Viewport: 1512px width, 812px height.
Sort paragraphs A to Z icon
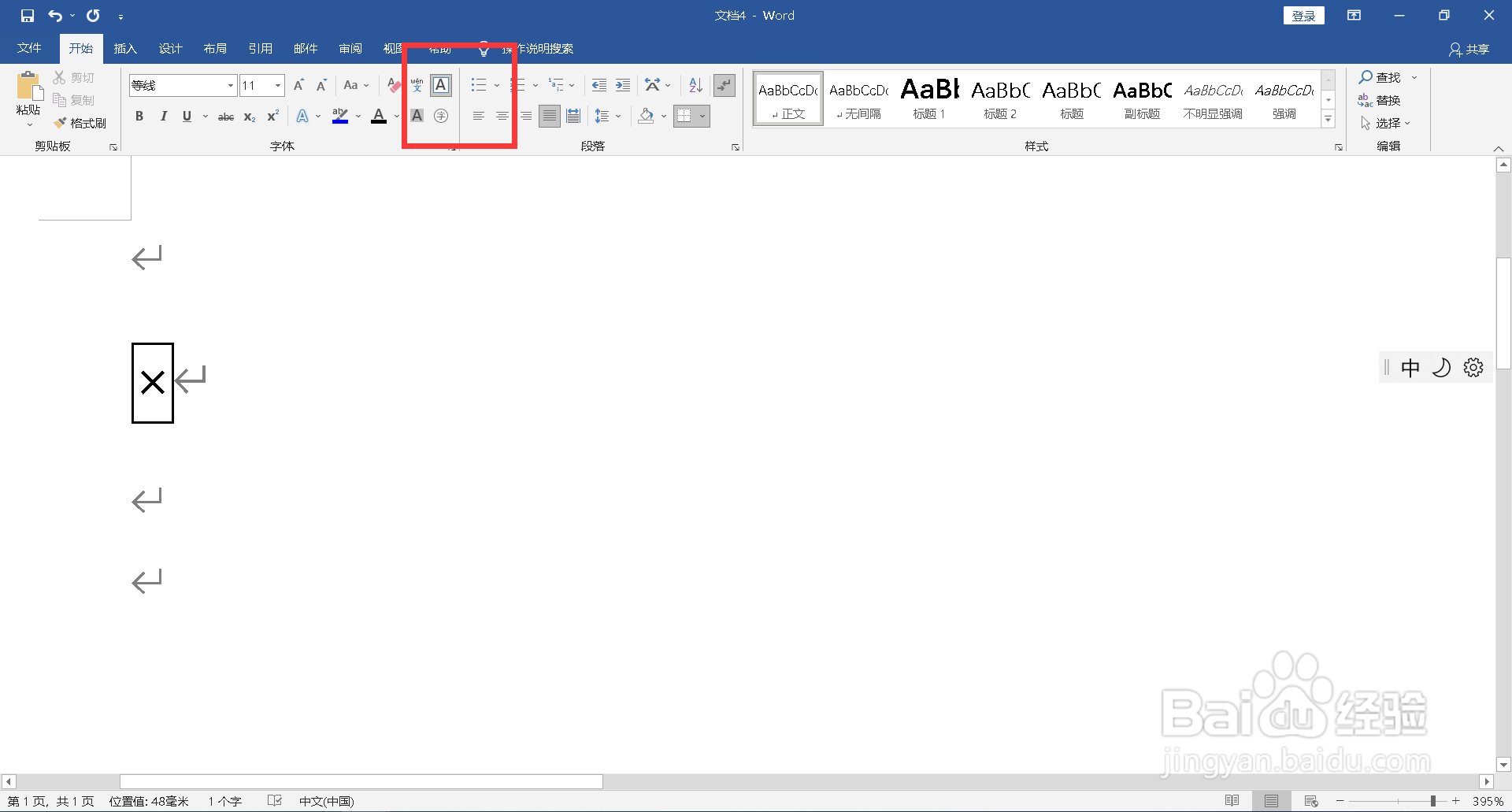click(695, 85)
